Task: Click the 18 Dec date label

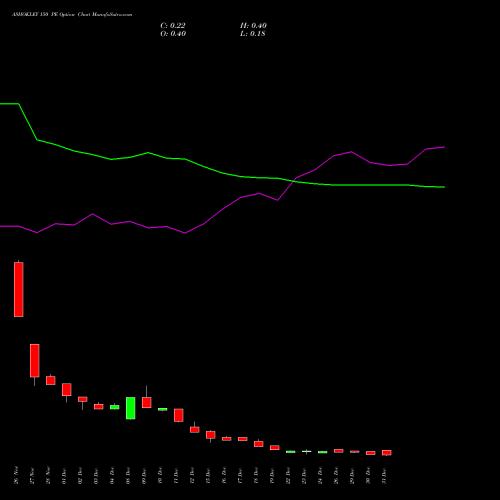Action: (x=256, y=476)
